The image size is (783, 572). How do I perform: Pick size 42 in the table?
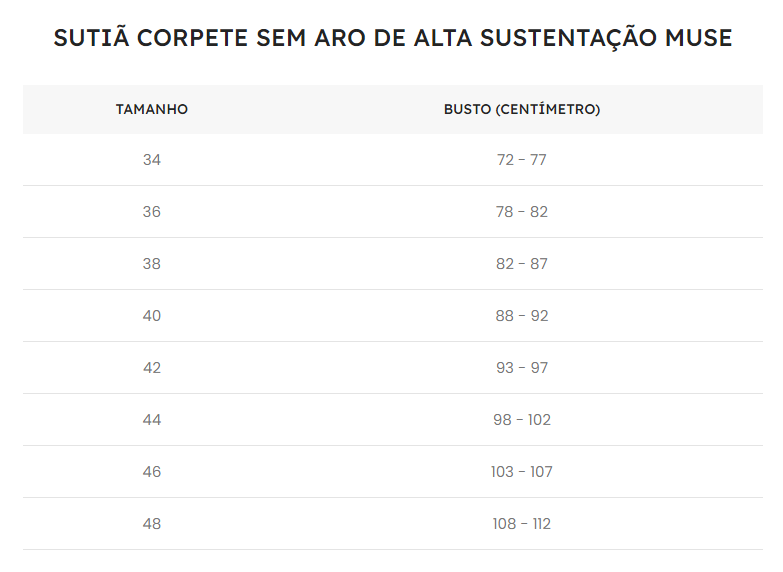[x=152, y=368]
